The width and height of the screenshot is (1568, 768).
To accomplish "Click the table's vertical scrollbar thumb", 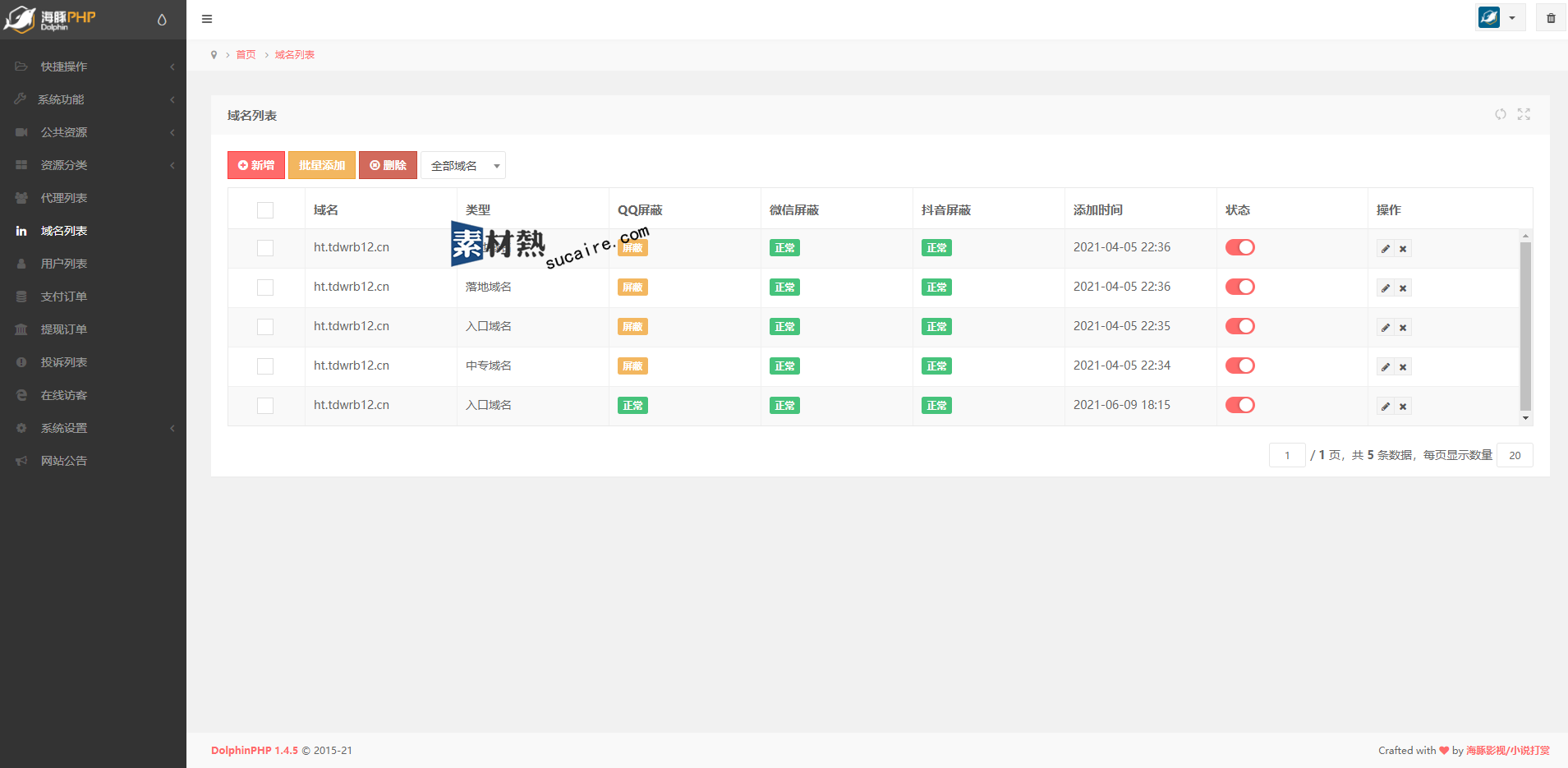I will 1525,325.
